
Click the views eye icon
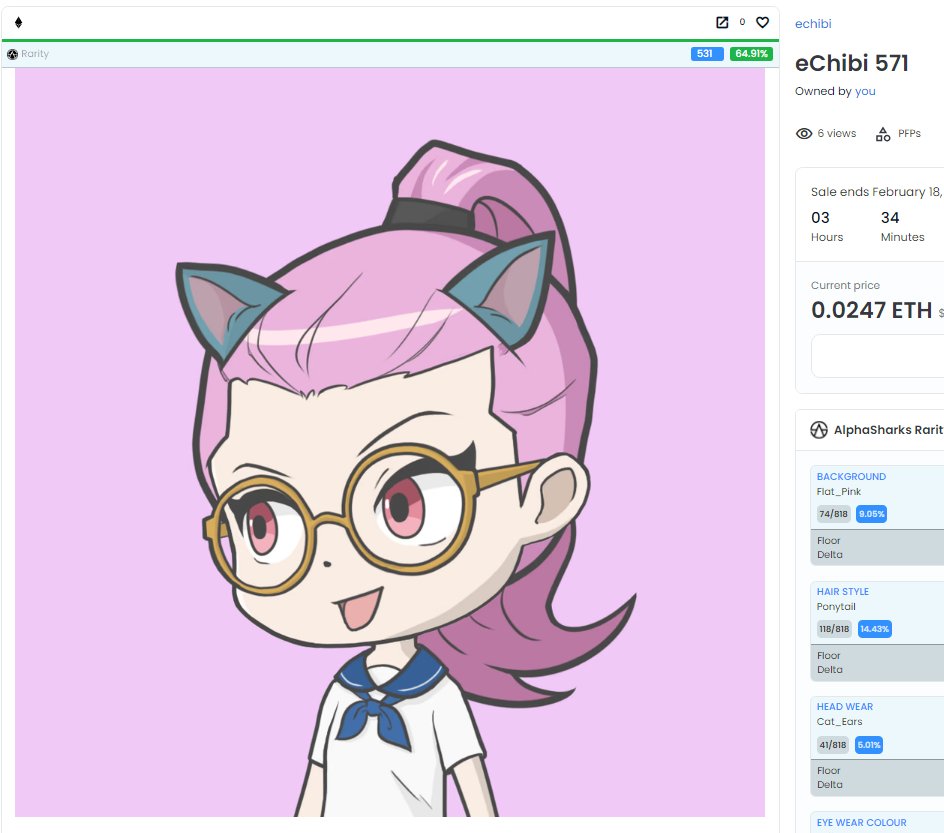(x=804, y=134)
